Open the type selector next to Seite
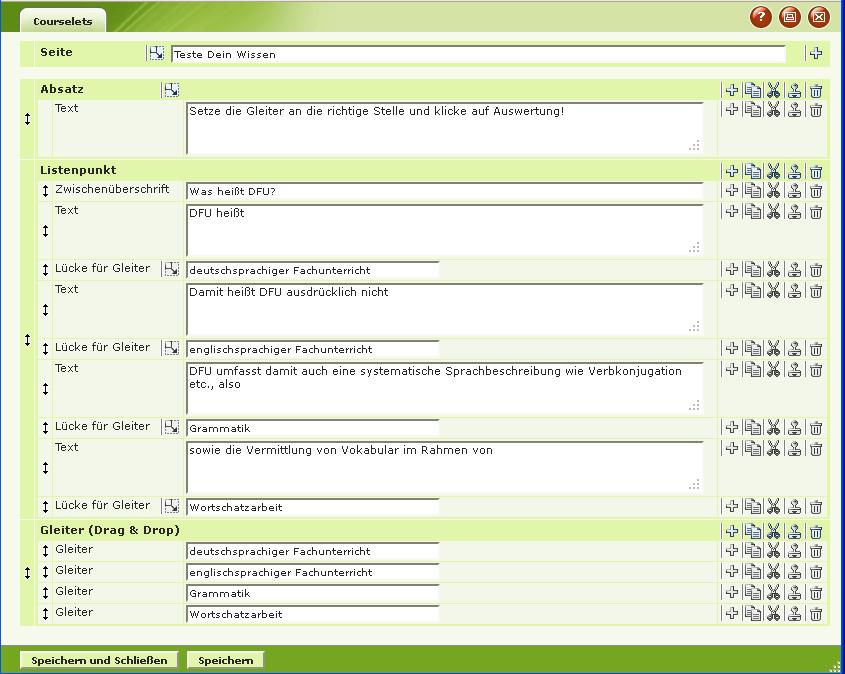This screenshot has width=845, height=674. click(x=156, y=53)
